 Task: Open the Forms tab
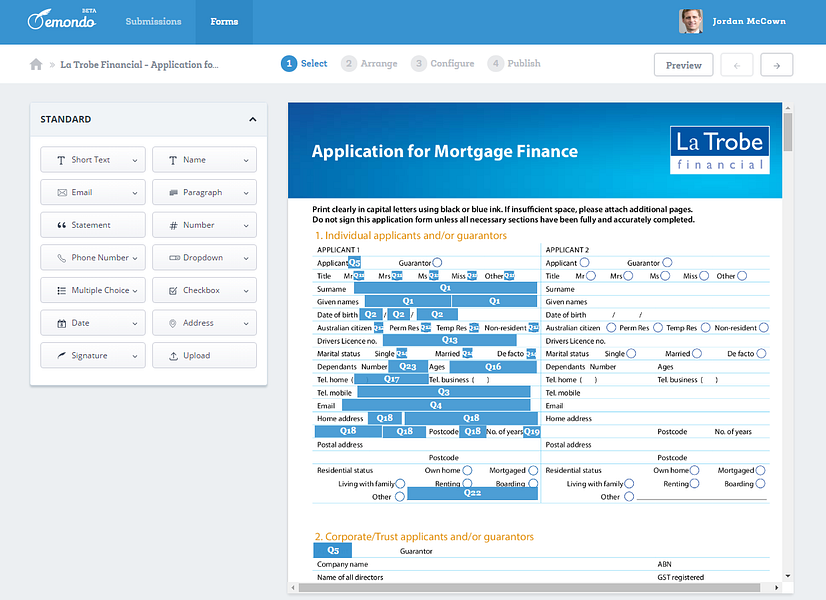[224, 22]
